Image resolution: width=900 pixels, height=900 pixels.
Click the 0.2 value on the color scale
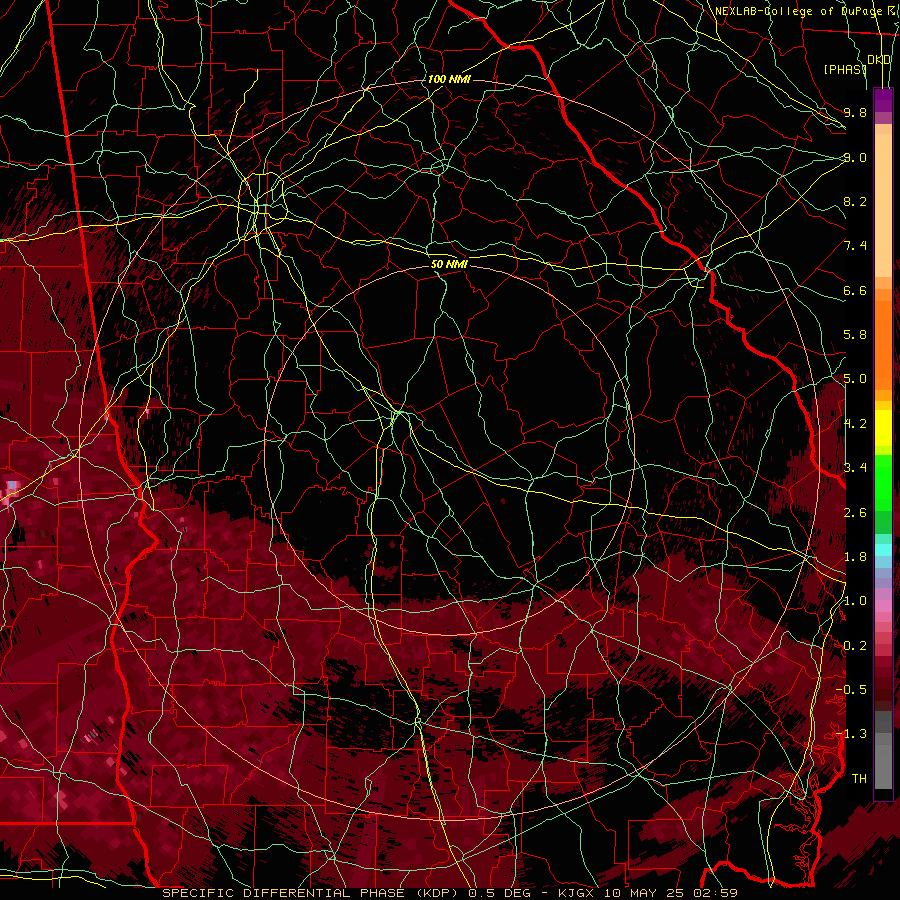(x=855, y=646)
